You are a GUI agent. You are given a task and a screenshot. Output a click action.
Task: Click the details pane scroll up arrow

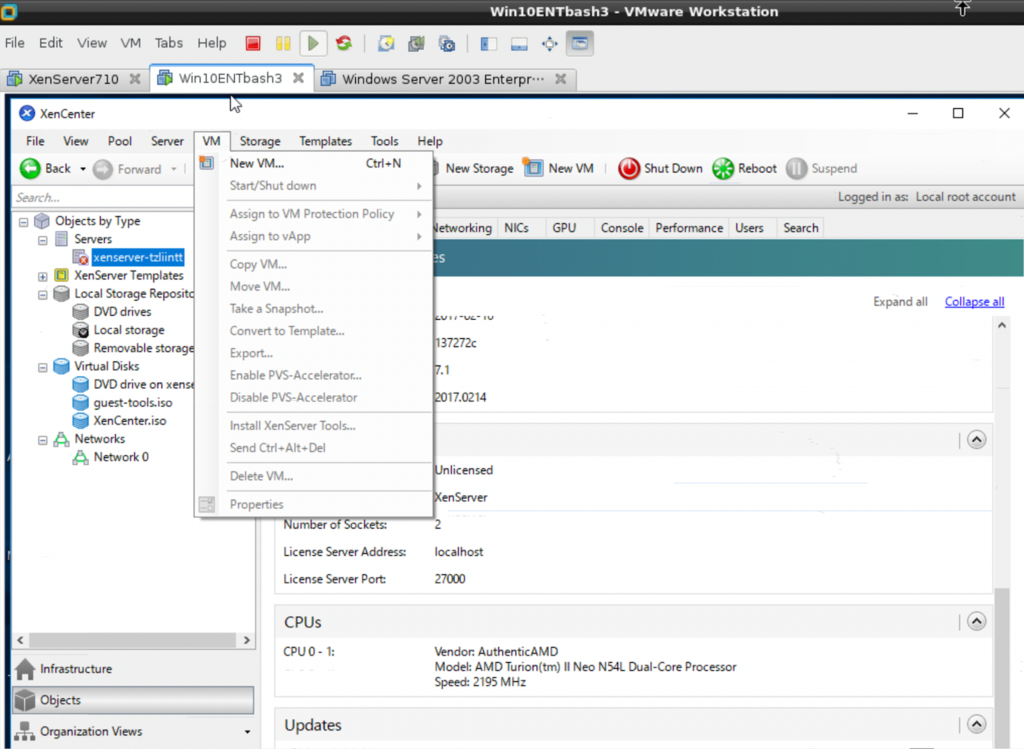click(1002, 325)
